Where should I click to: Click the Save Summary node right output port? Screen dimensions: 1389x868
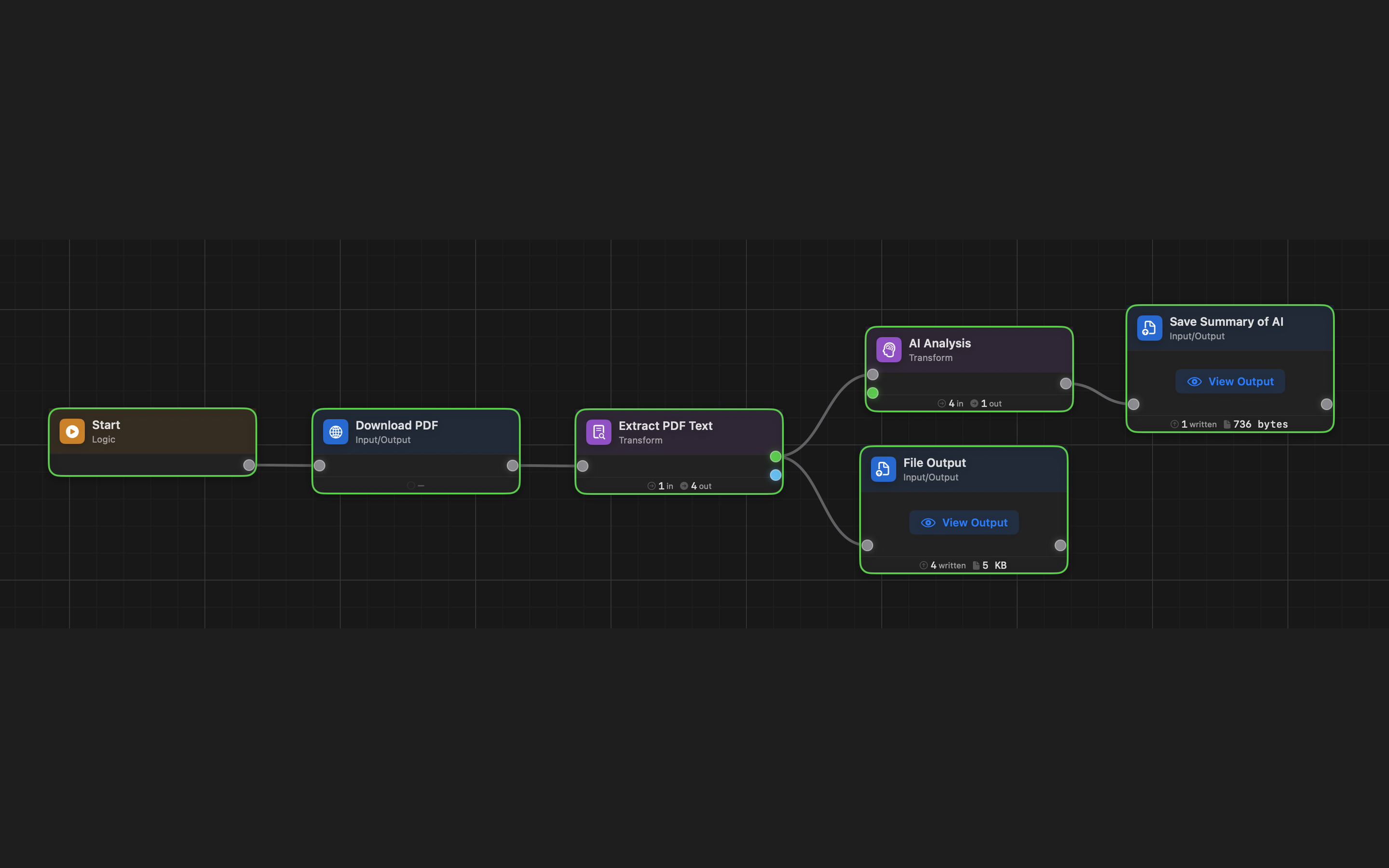point(1326,404)
